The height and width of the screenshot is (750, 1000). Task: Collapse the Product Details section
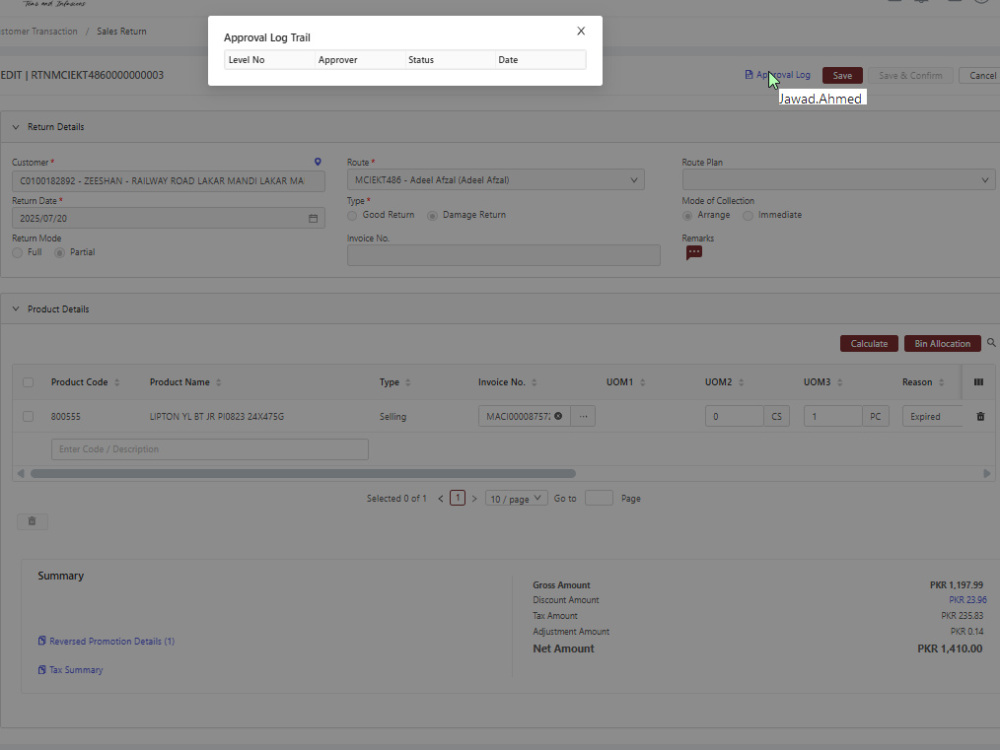[x=15, y=309]
